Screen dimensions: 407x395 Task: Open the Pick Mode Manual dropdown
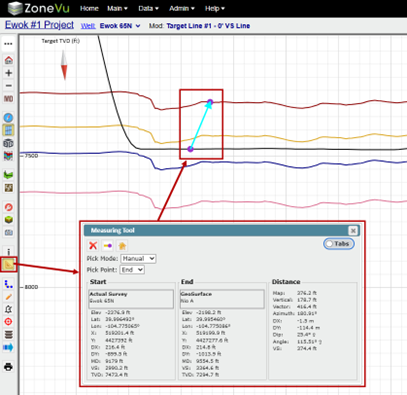tap(138, 258)
